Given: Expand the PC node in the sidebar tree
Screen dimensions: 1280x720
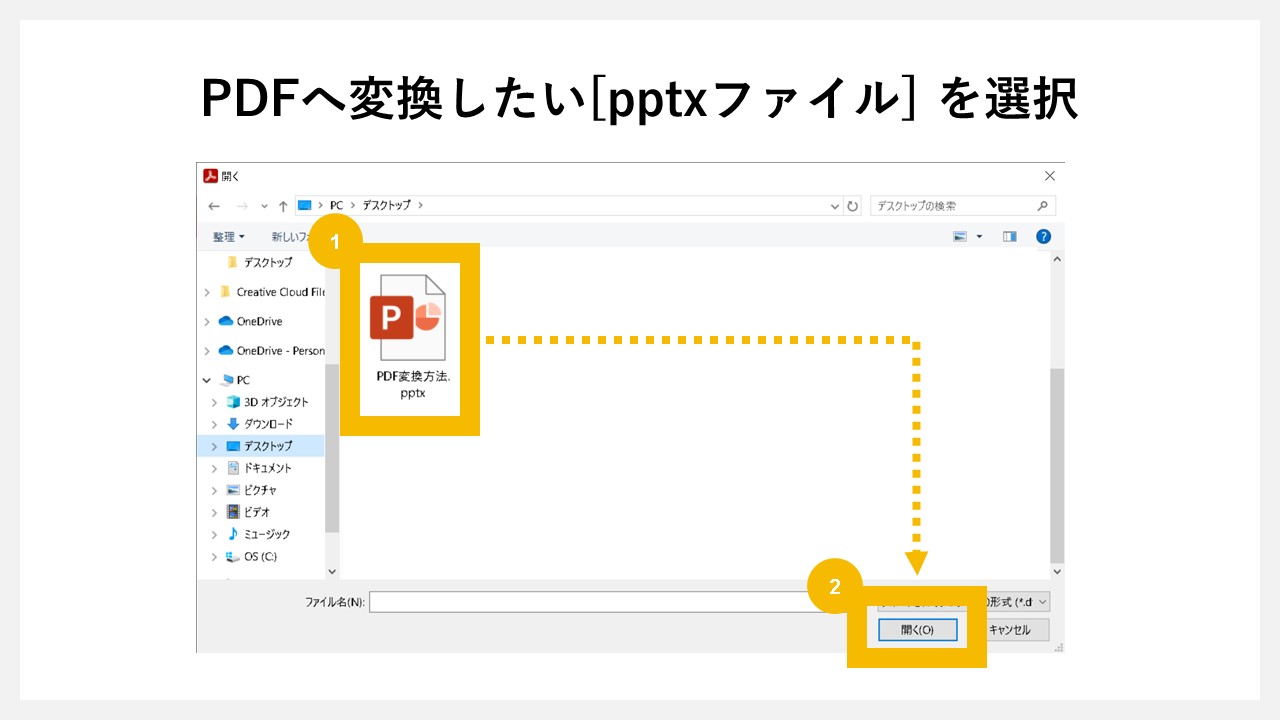Looking at the screenshot, I should click(207, 380).
